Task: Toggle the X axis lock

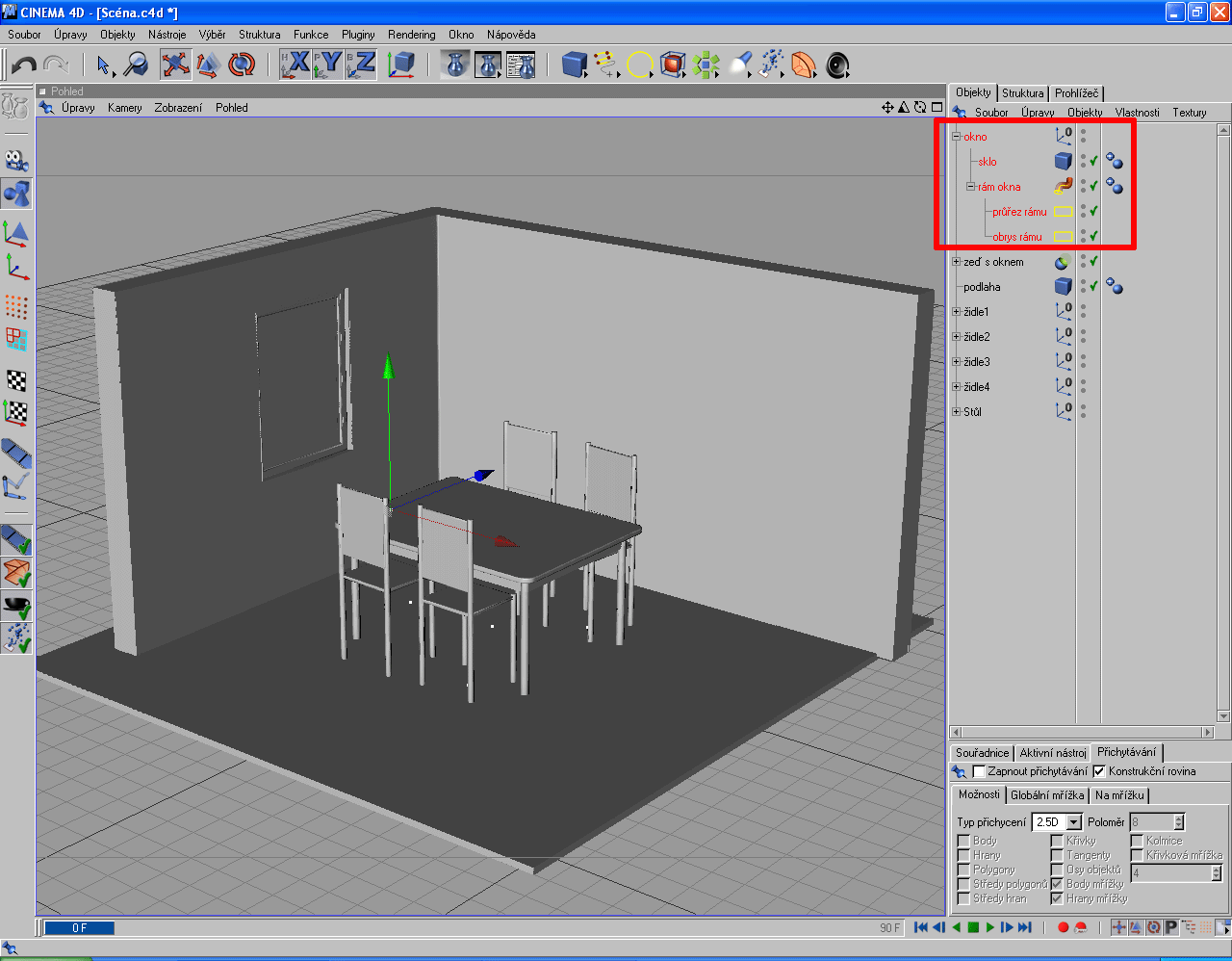Action: click(x=295, y=65)
